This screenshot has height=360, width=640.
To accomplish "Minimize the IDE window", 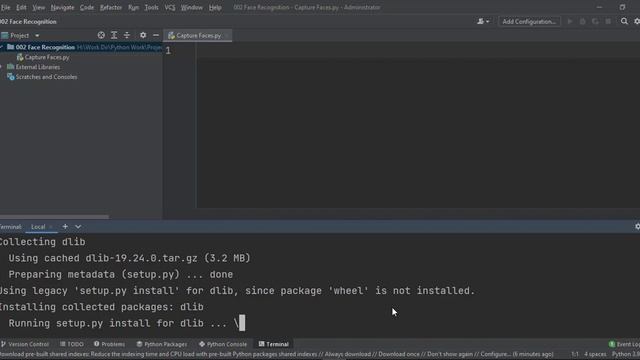I will (599, 7).
